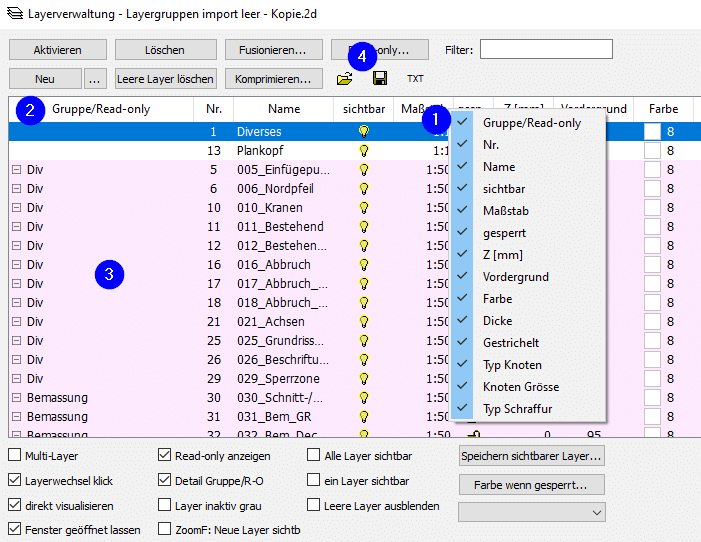
Task: Toggle visibility bulb of Plankopf layer
Action: (x=364, y=151)
